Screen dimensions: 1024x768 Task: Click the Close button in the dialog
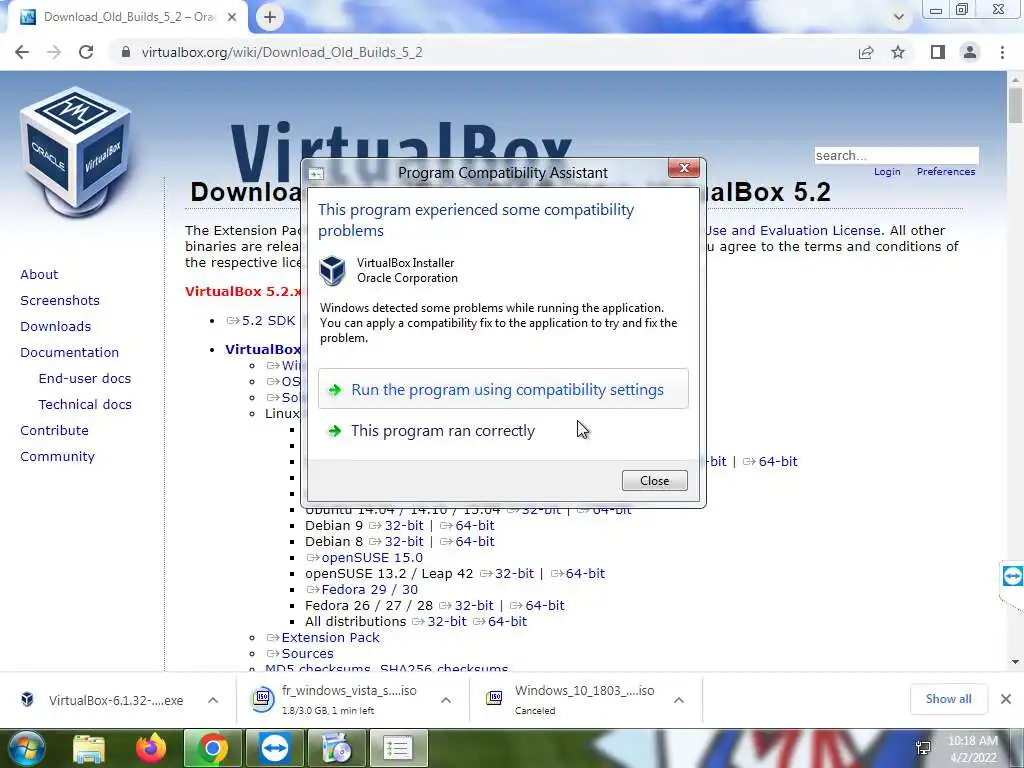tap(654, 481)
